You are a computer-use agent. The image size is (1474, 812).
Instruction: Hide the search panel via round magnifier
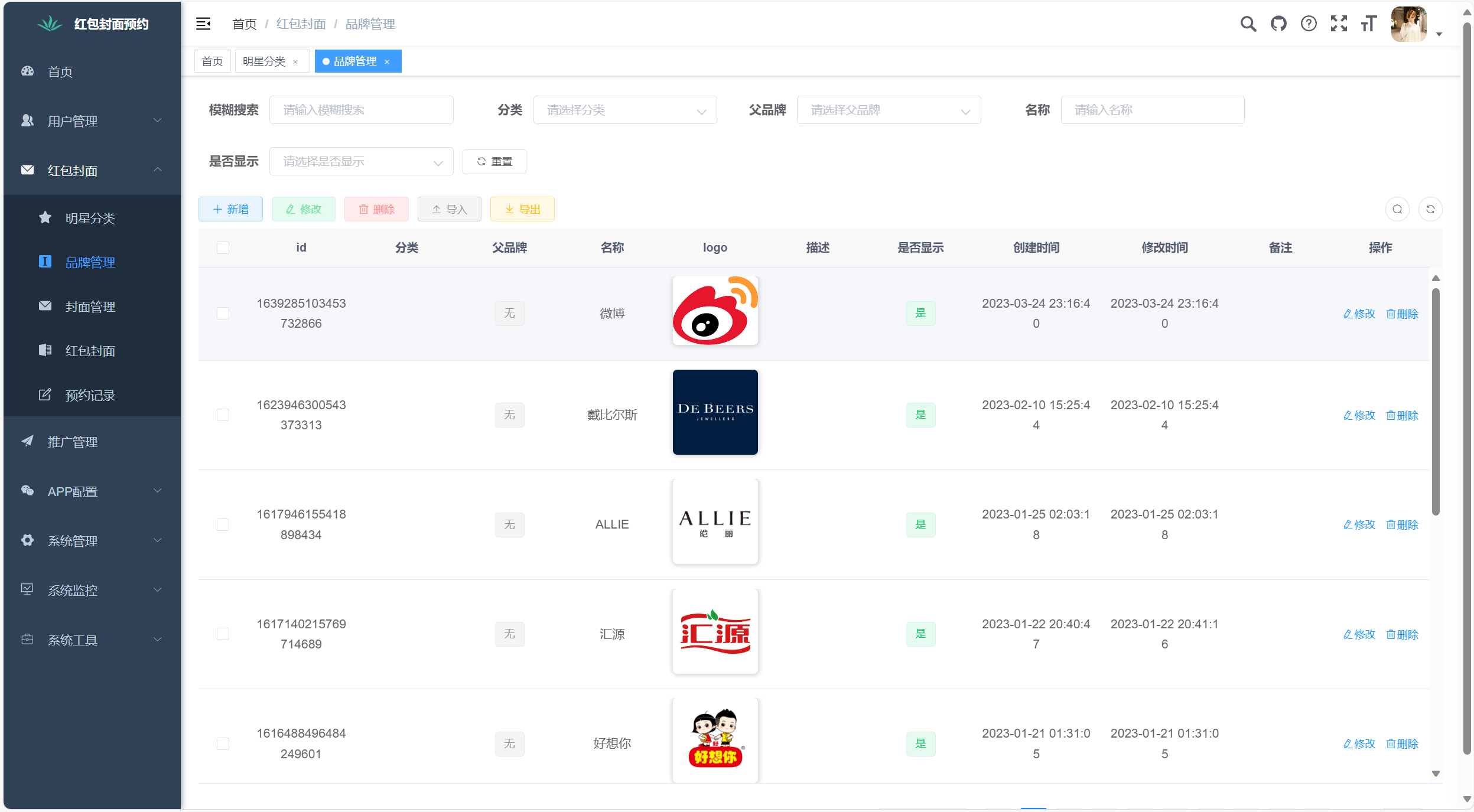pyautogui.click(x=1397, y=209)
